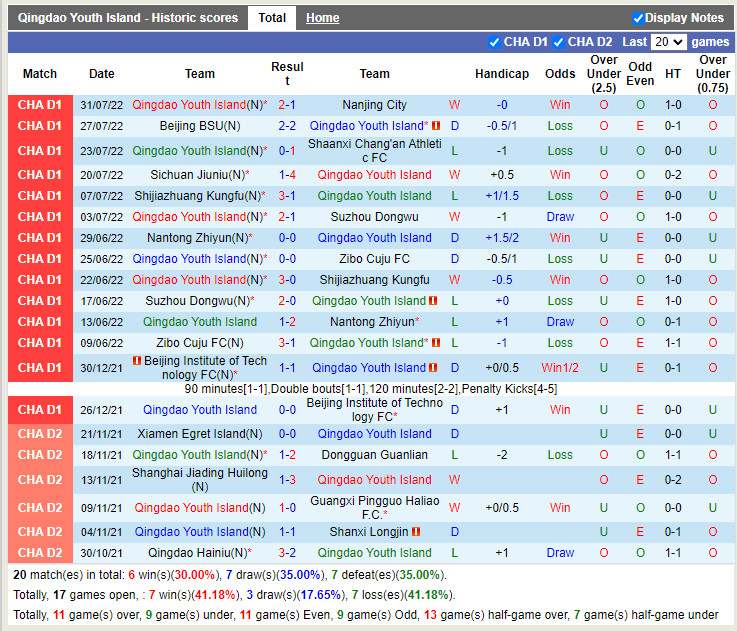Open the Shaanxi Chang'an Athletic FC team link
Viewport: 737px width, 631px height.
point(374,151)
